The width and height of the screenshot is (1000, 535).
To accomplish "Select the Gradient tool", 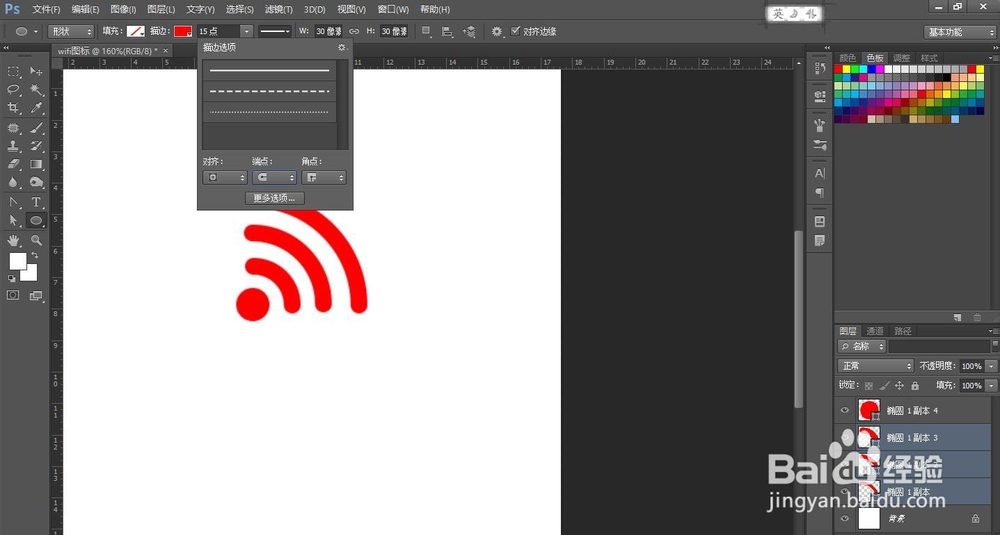I will [36, 165].
